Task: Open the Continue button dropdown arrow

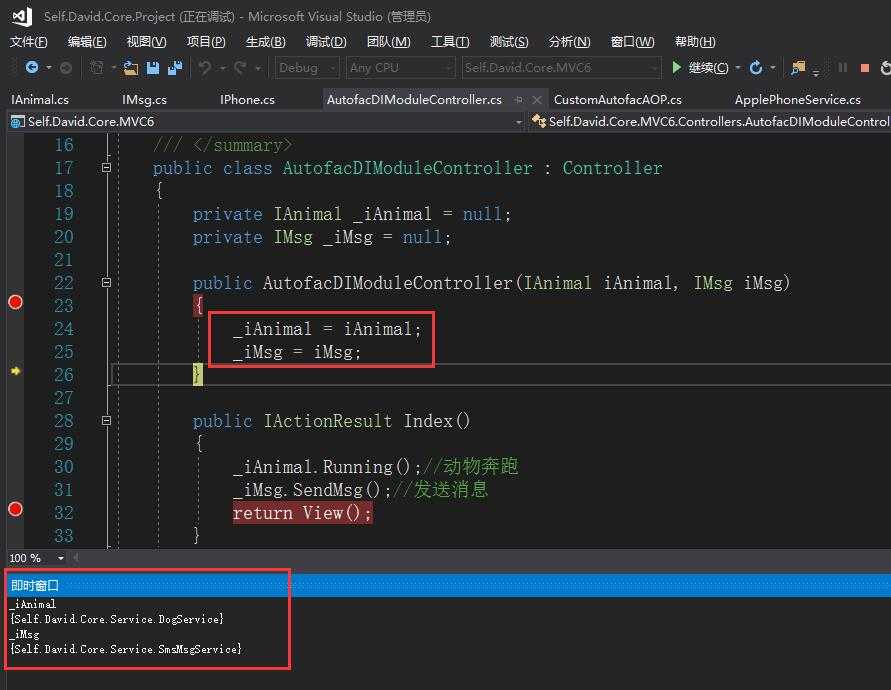Action: (738, 68)
